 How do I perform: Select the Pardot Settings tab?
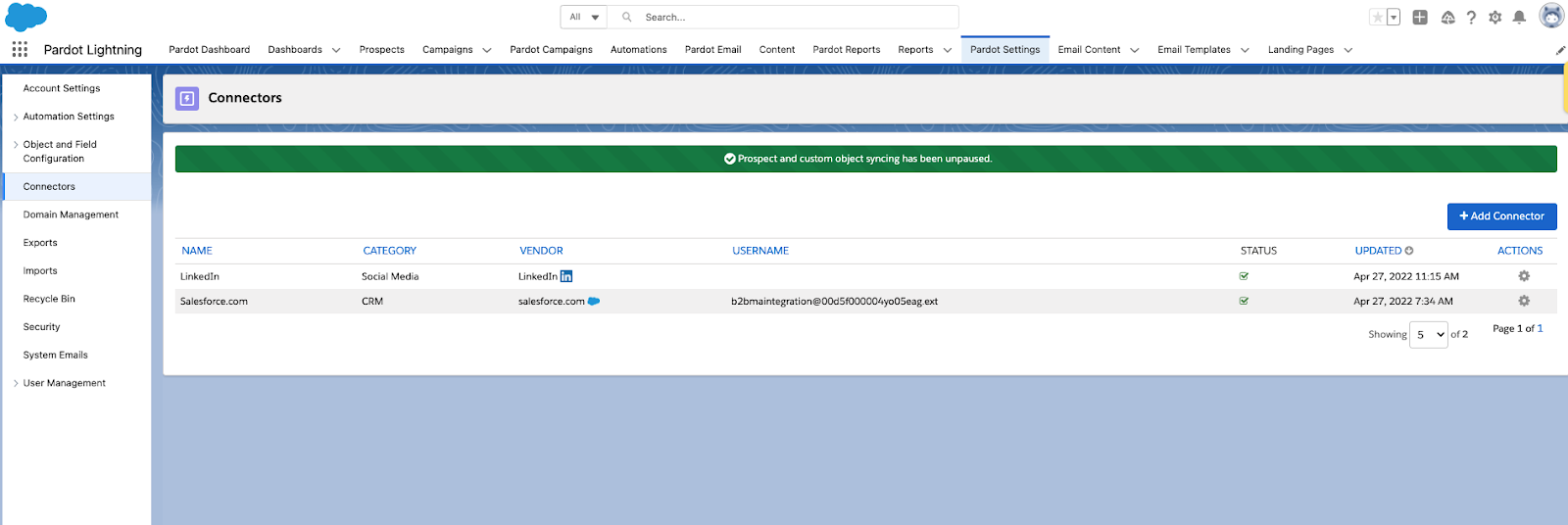(x=1004, y=50)
